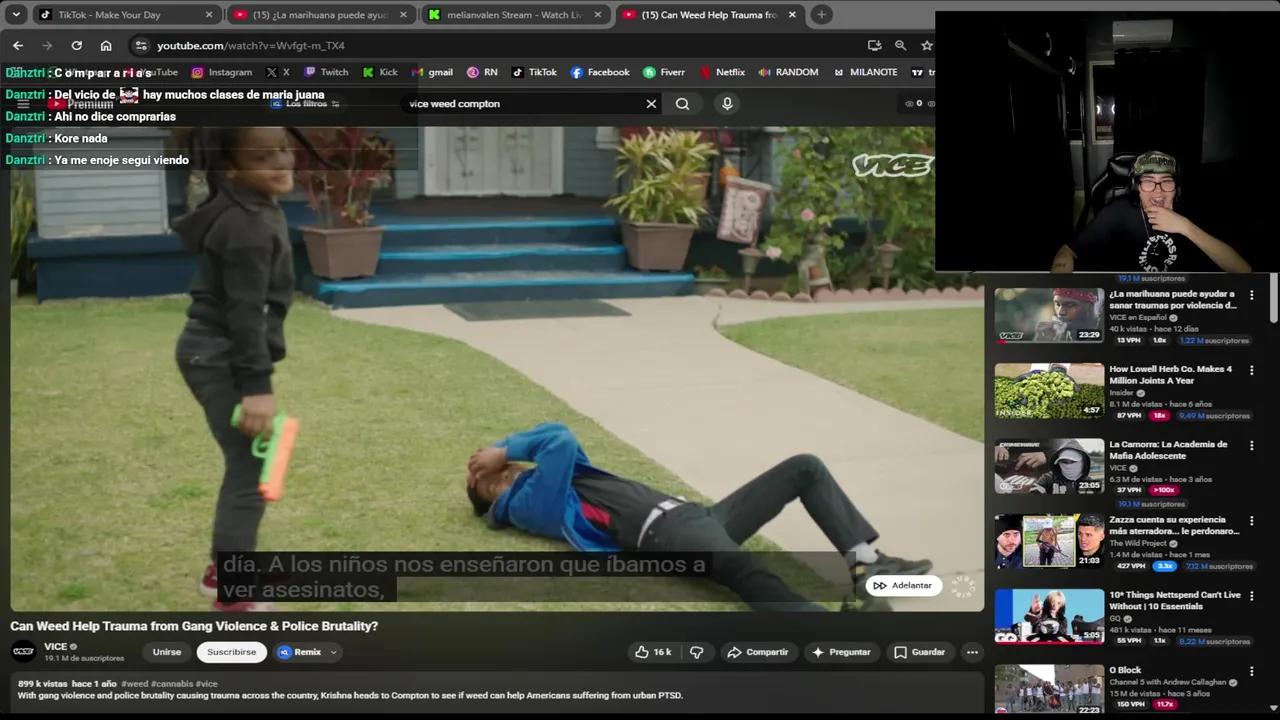
Task: Open the RN bookmark
Action: point(482,72)
